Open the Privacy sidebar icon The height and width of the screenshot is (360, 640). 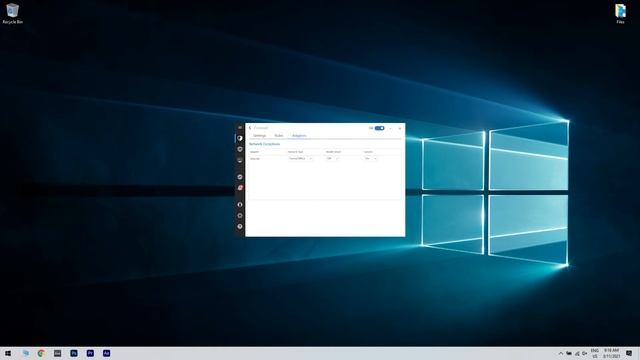pos(240,160)
